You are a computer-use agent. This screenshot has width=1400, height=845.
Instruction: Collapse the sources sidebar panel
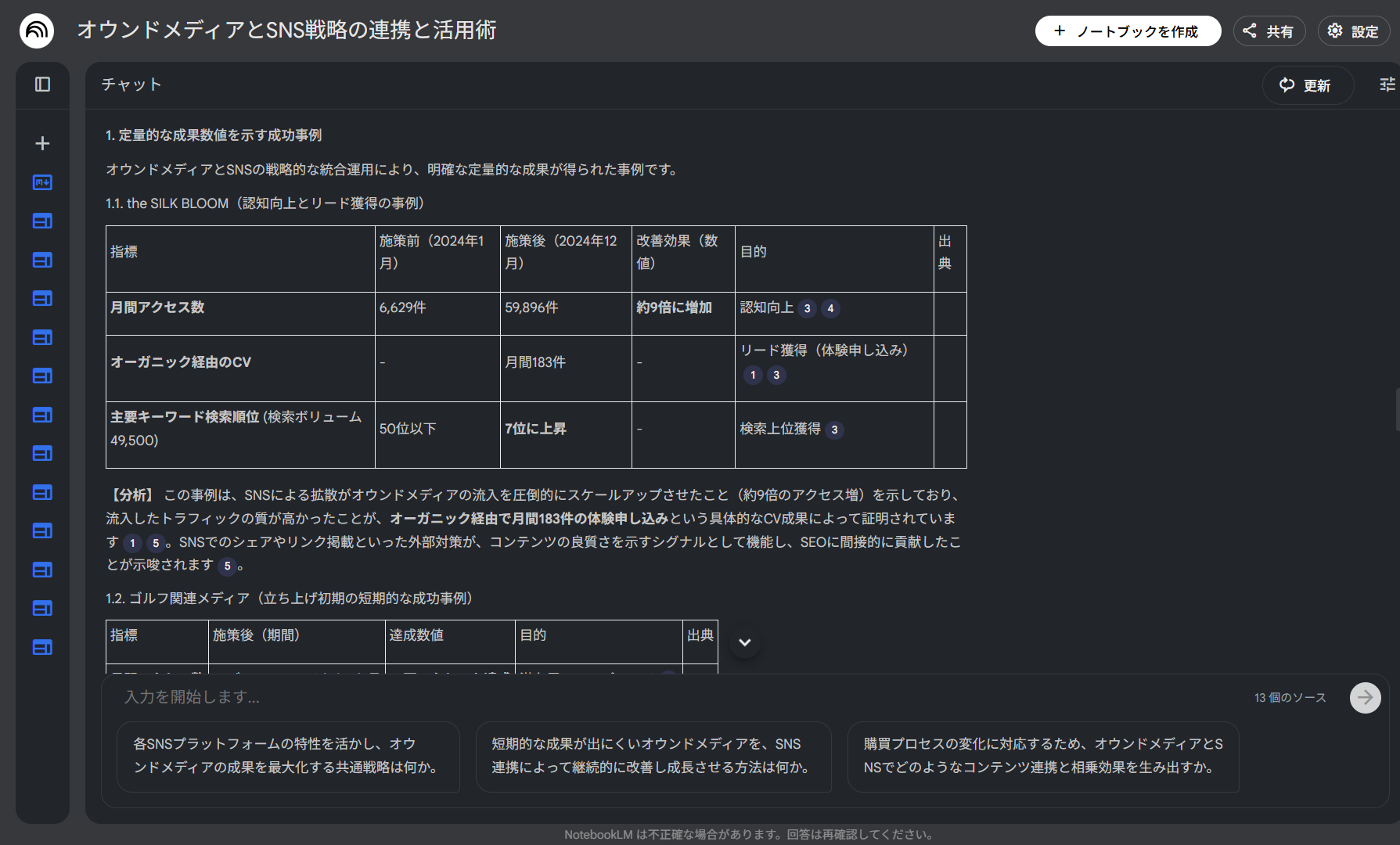point(43,84)
